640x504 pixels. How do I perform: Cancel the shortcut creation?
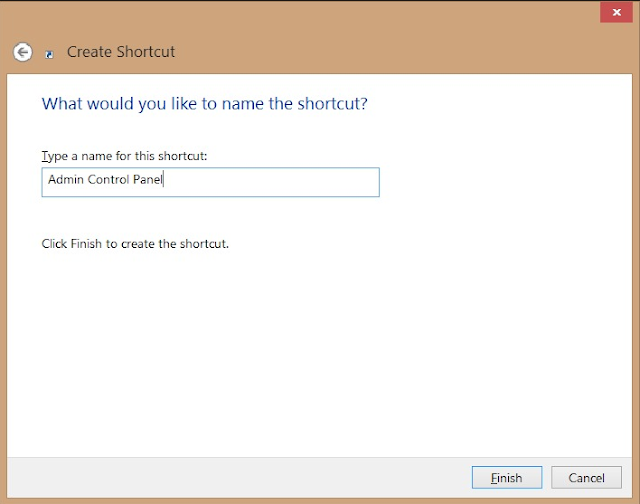(x=587, y=477)
